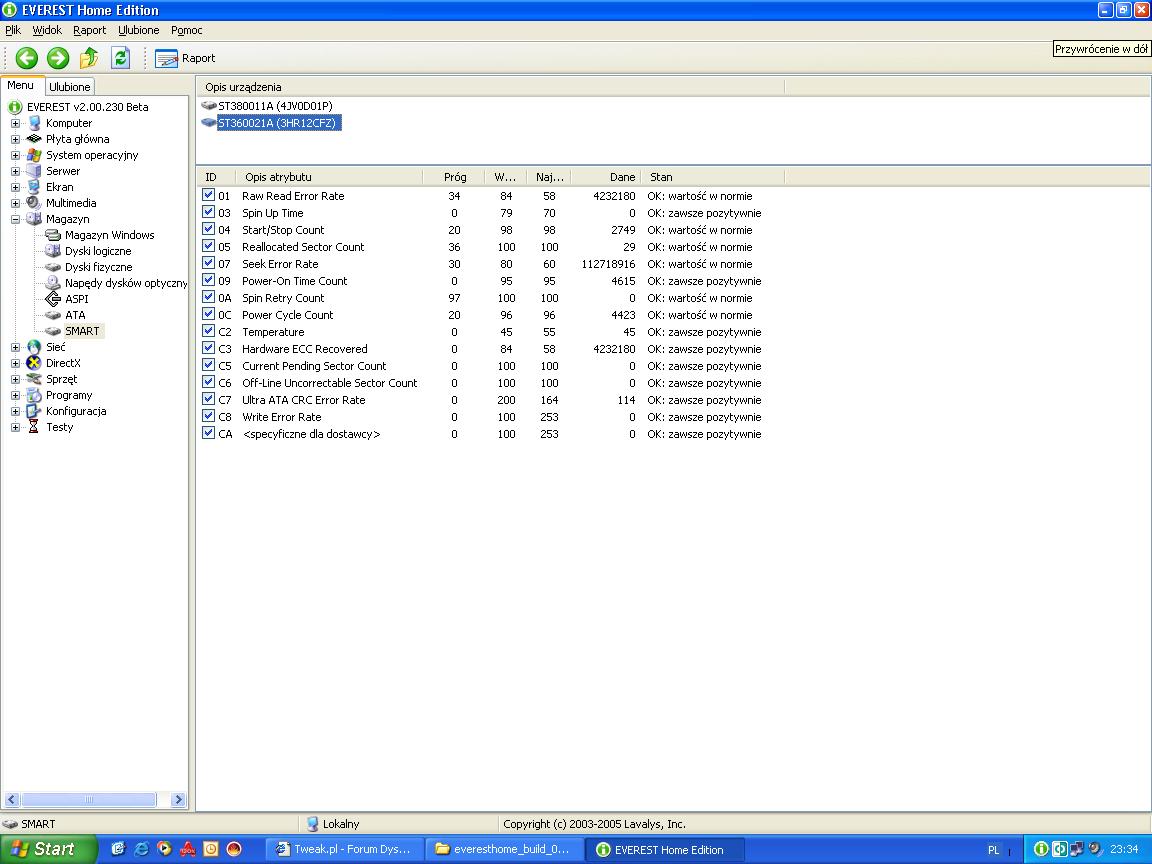Open the ATA page
Screen dimensions: 1152x864
coord(75,316)
